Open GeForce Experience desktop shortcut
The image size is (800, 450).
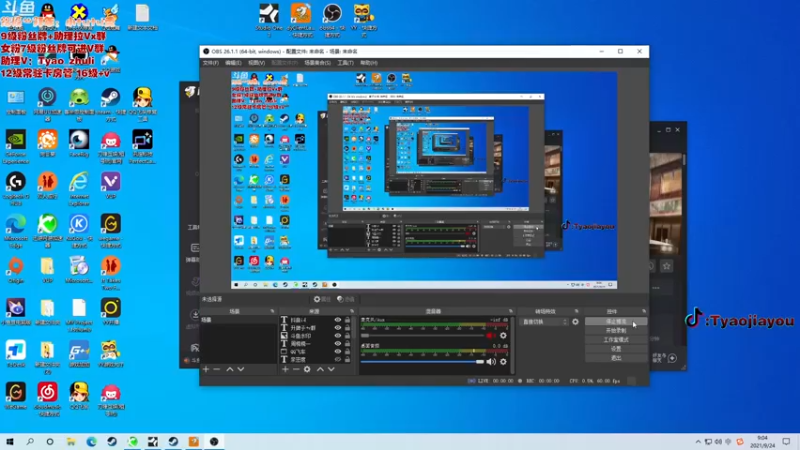[x=16, y=147]
